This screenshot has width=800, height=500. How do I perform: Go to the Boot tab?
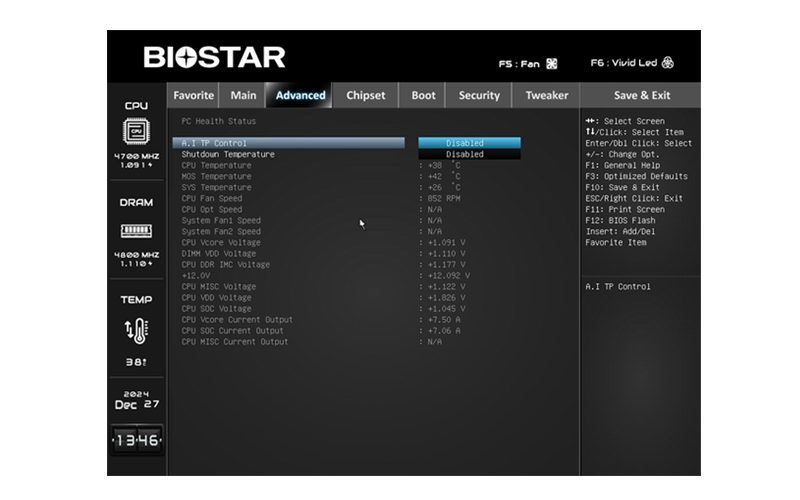click(423, 95)
